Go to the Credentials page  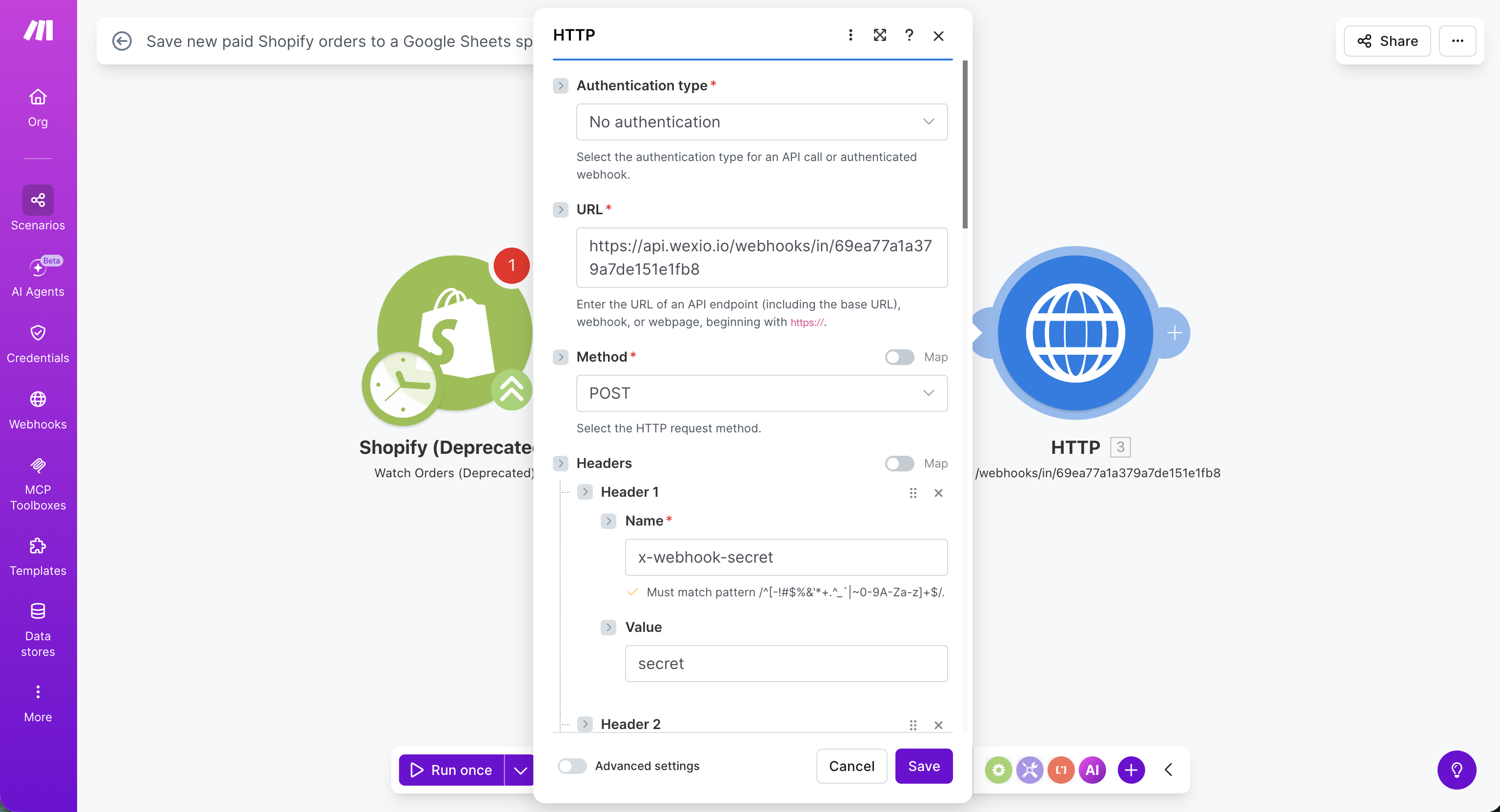pos(38,344)
